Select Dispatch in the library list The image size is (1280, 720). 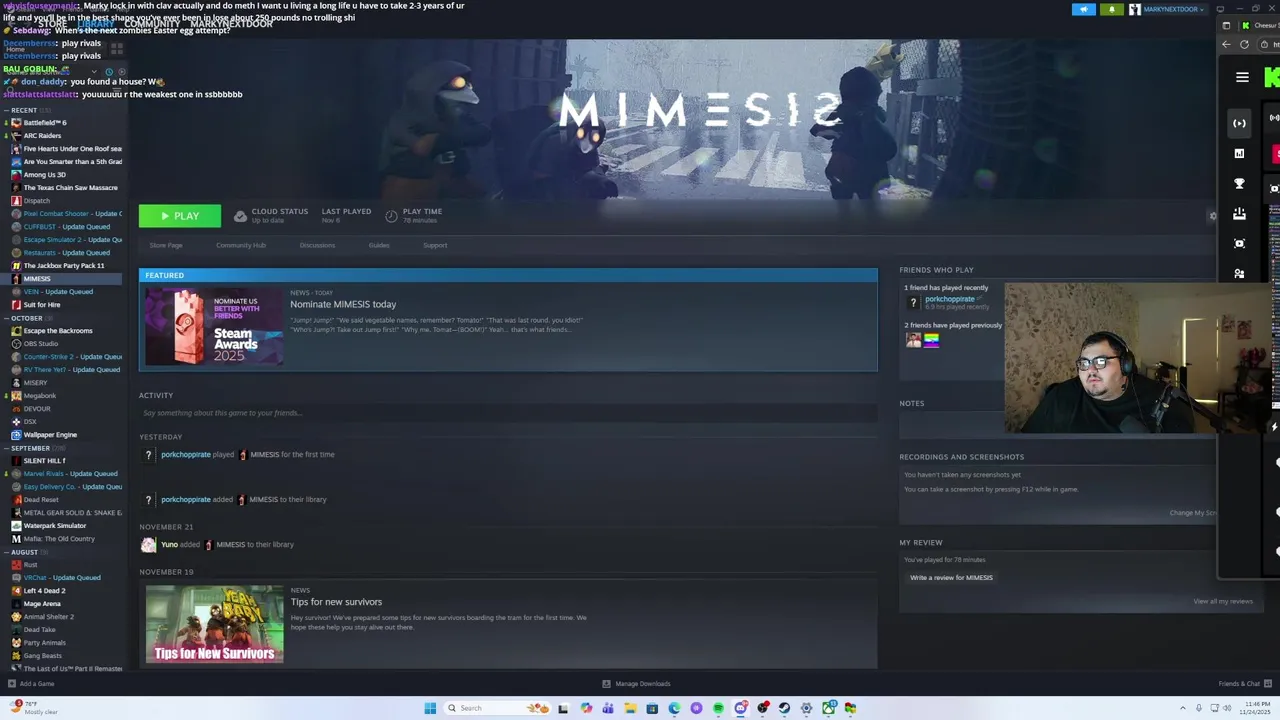click(37, 200)
